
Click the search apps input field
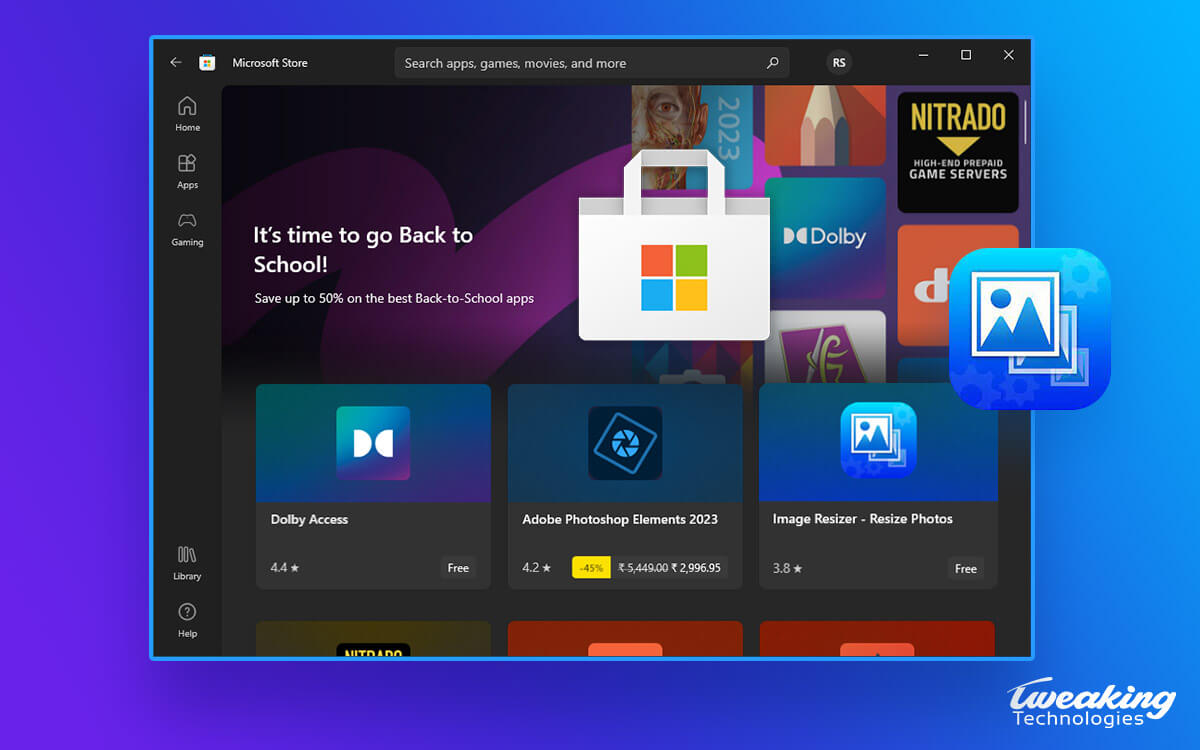[560, 62]
